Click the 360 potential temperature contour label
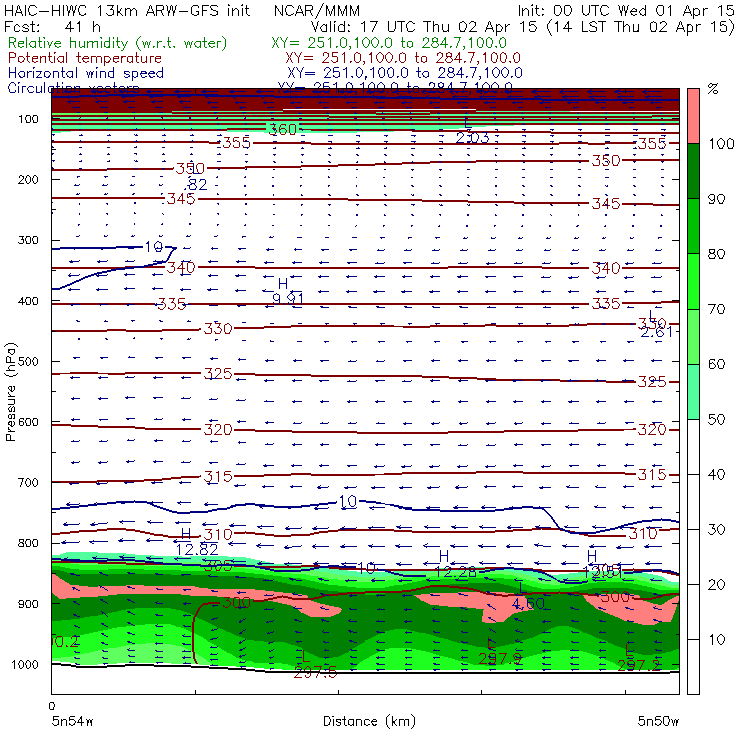 click(282, 129)
